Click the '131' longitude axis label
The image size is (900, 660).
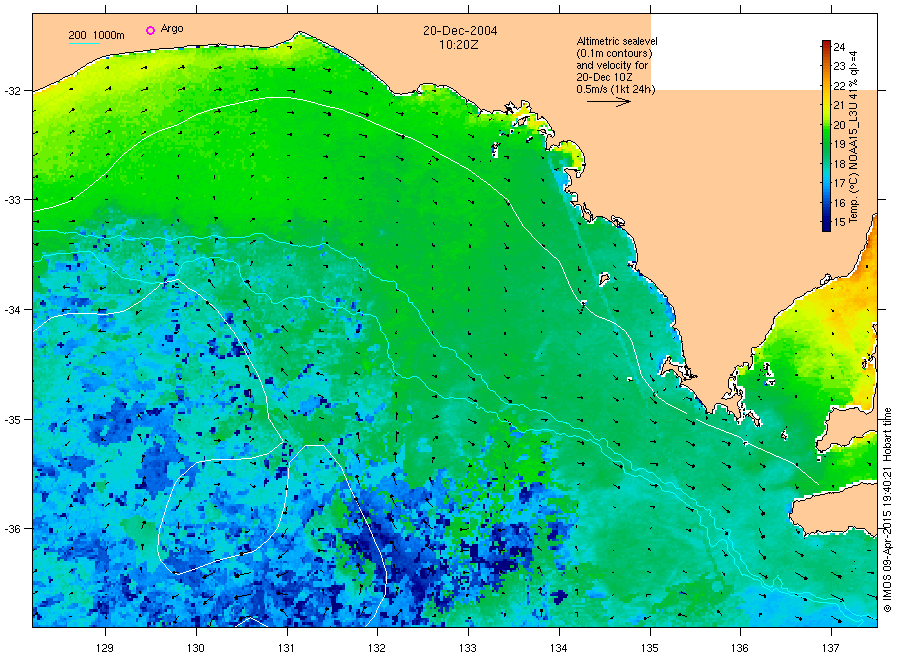tap(286, 648)
